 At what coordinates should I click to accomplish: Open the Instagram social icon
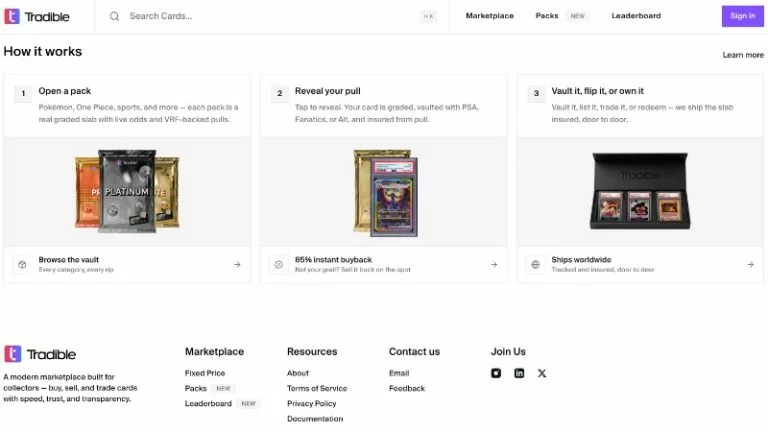pos(496,373)
